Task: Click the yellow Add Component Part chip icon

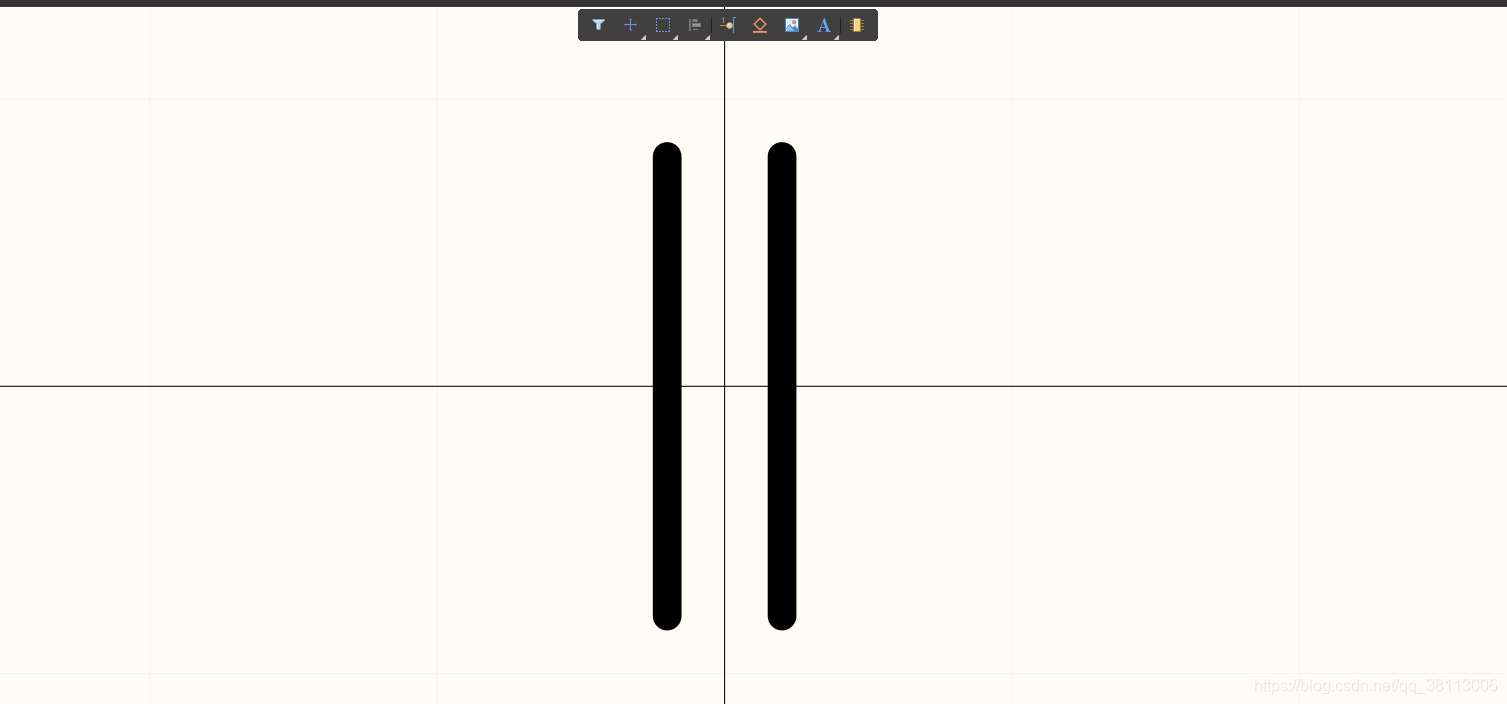Action: 857,25
